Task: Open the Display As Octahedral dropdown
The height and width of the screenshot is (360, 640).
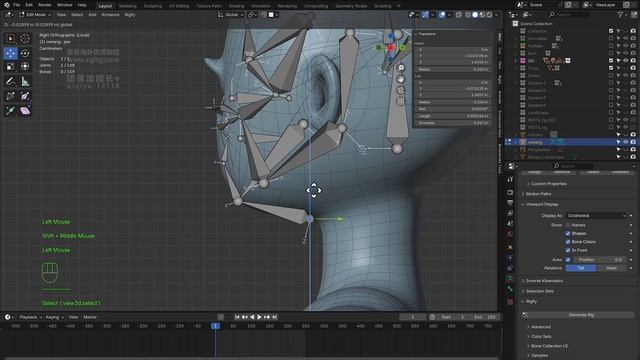Action: [596, 216]
